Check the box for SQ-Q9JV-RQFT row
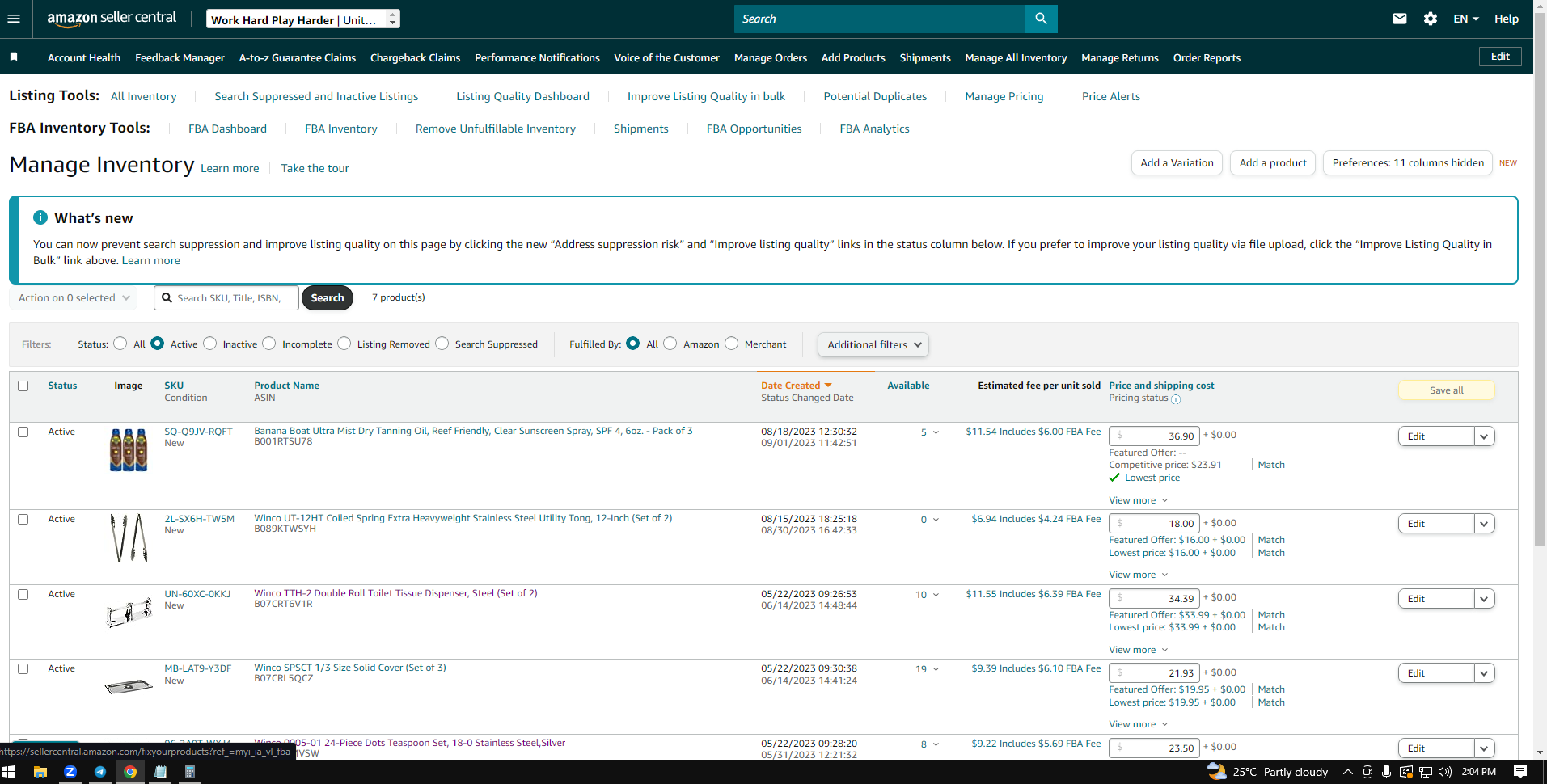Viewport: 1547px width, 784px height. coord(23,432)
